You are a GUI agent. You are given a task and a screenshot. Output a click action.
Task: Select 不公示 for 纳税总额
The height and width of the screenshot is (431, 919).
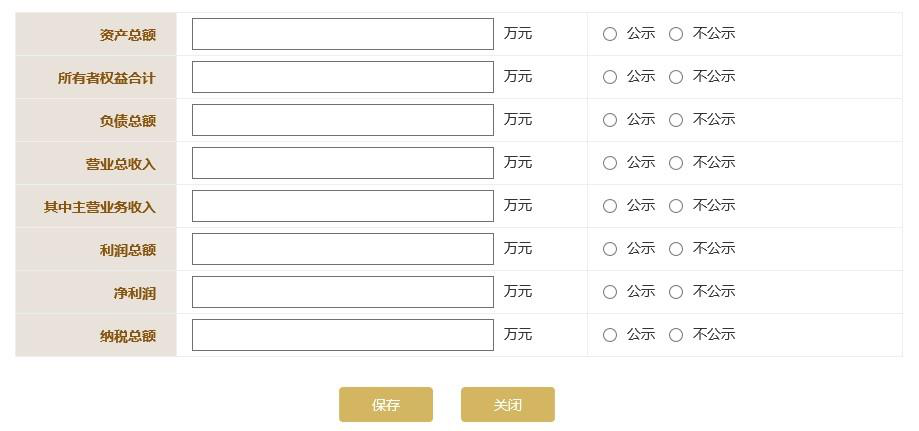click(x=676, y=335)
